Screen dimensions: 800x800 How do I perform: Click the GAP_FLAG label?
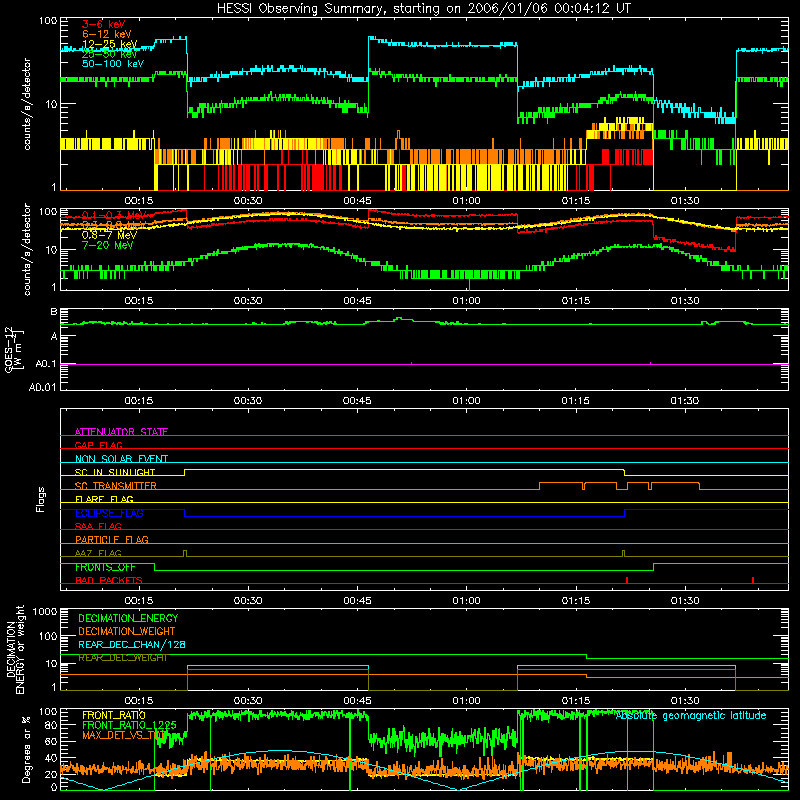(x=98, y=445)
